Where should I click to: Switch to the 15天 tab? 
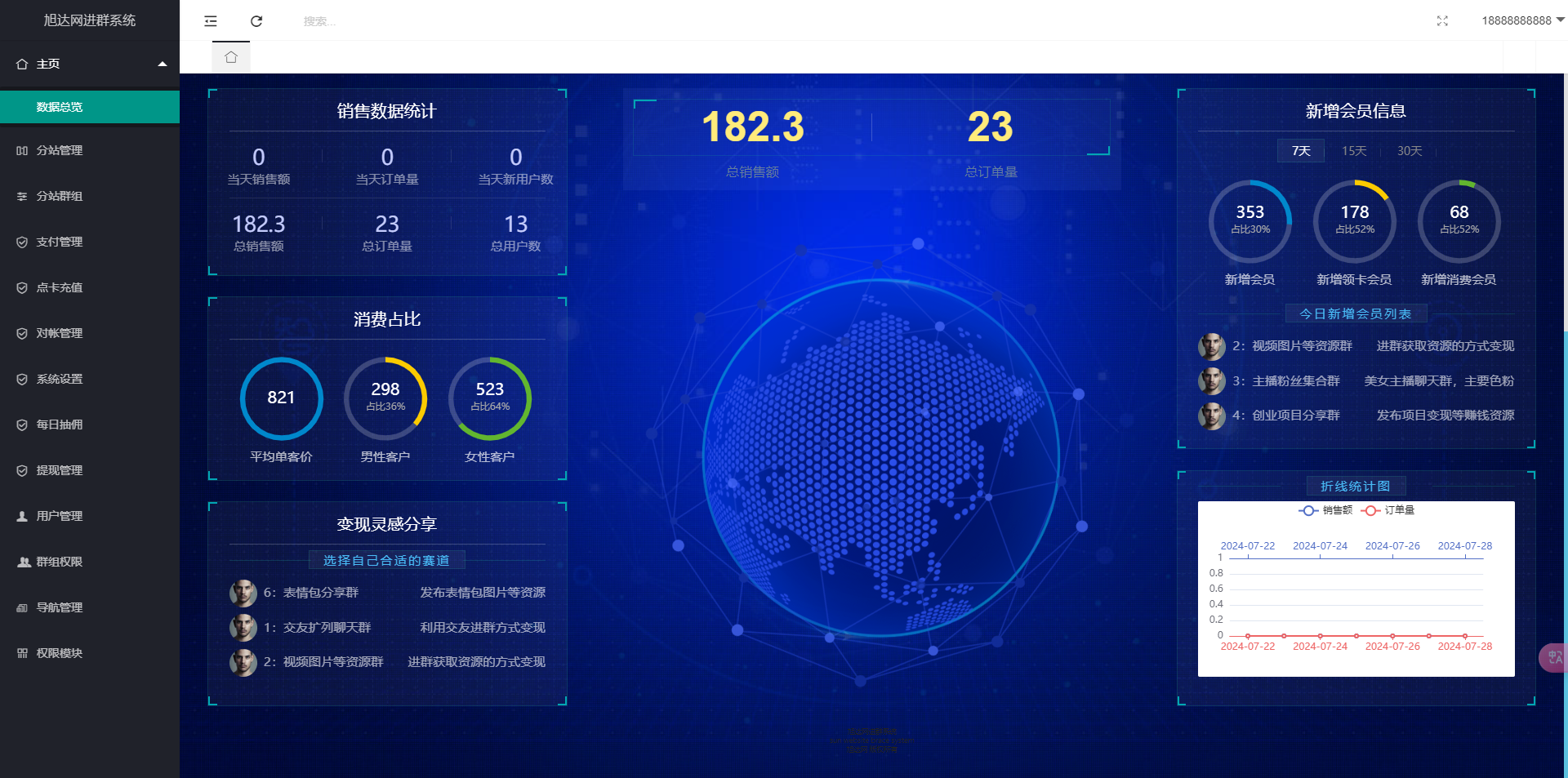tap(1353, 151)
